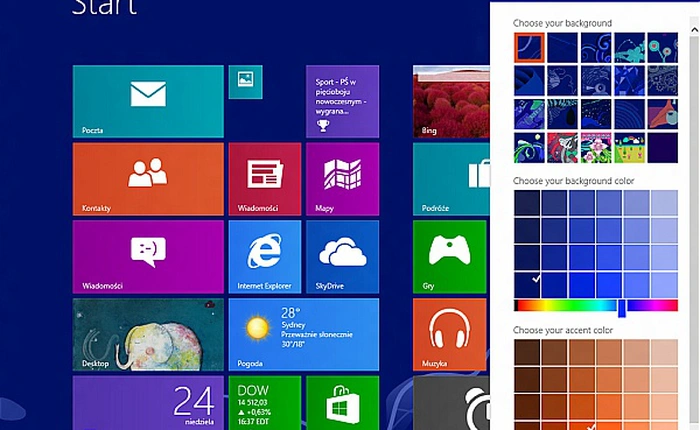Choose the green swirl with moon background
Image resolution: width=700 pixels, height=430 pixels.
[529, 148]
